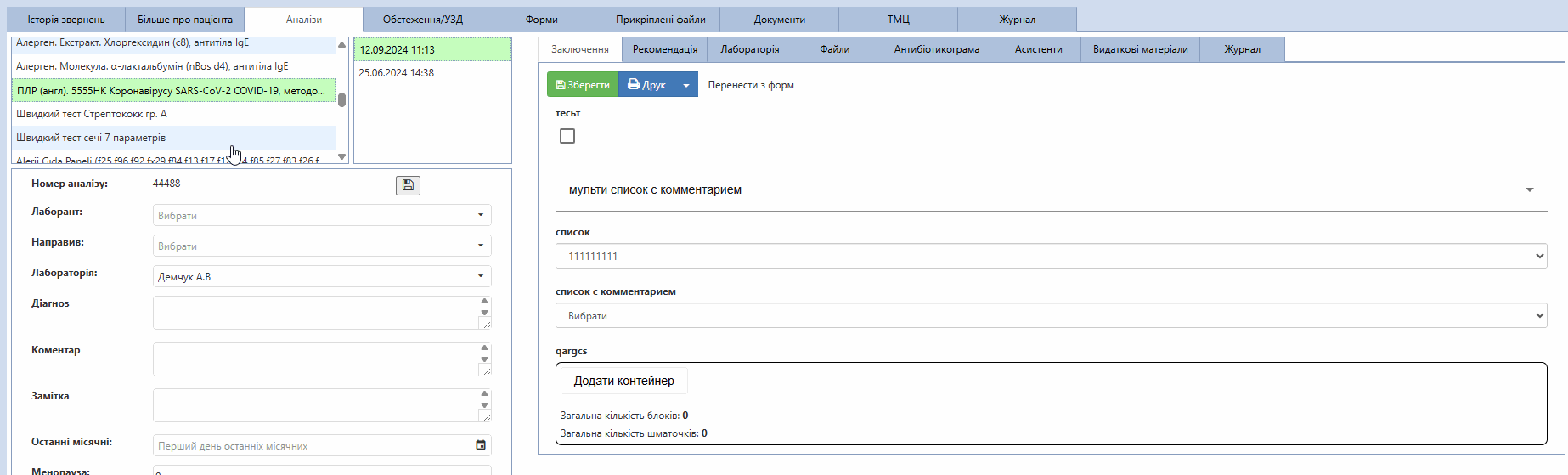Switch to Рекомендація sub-tab
Viewport: 1568px width, 475px height.
pyautogui.click(x=665, y=49)
